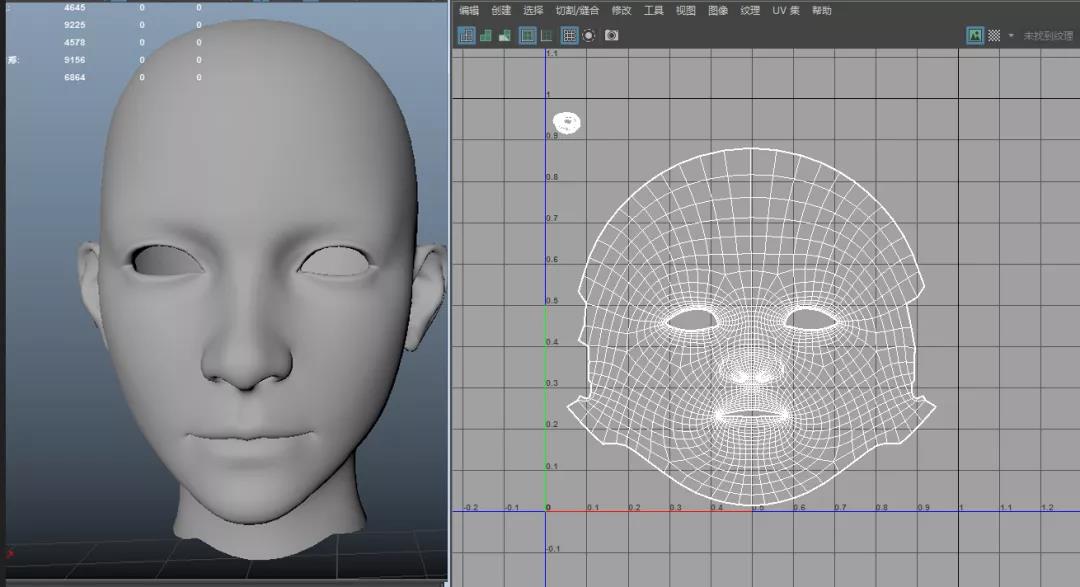Toggle the UV editor grid display icon

point(569,35)
